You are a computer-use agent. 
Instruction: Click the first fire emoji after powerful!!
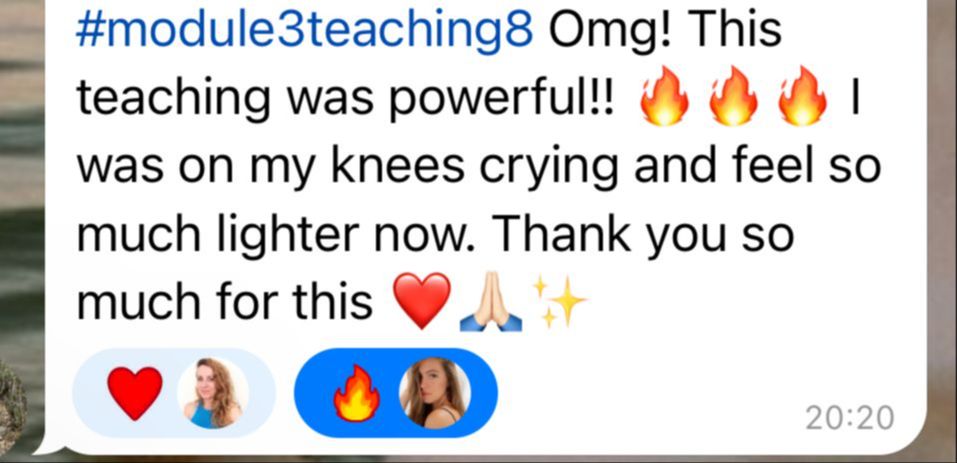click(x=663, y=96)
